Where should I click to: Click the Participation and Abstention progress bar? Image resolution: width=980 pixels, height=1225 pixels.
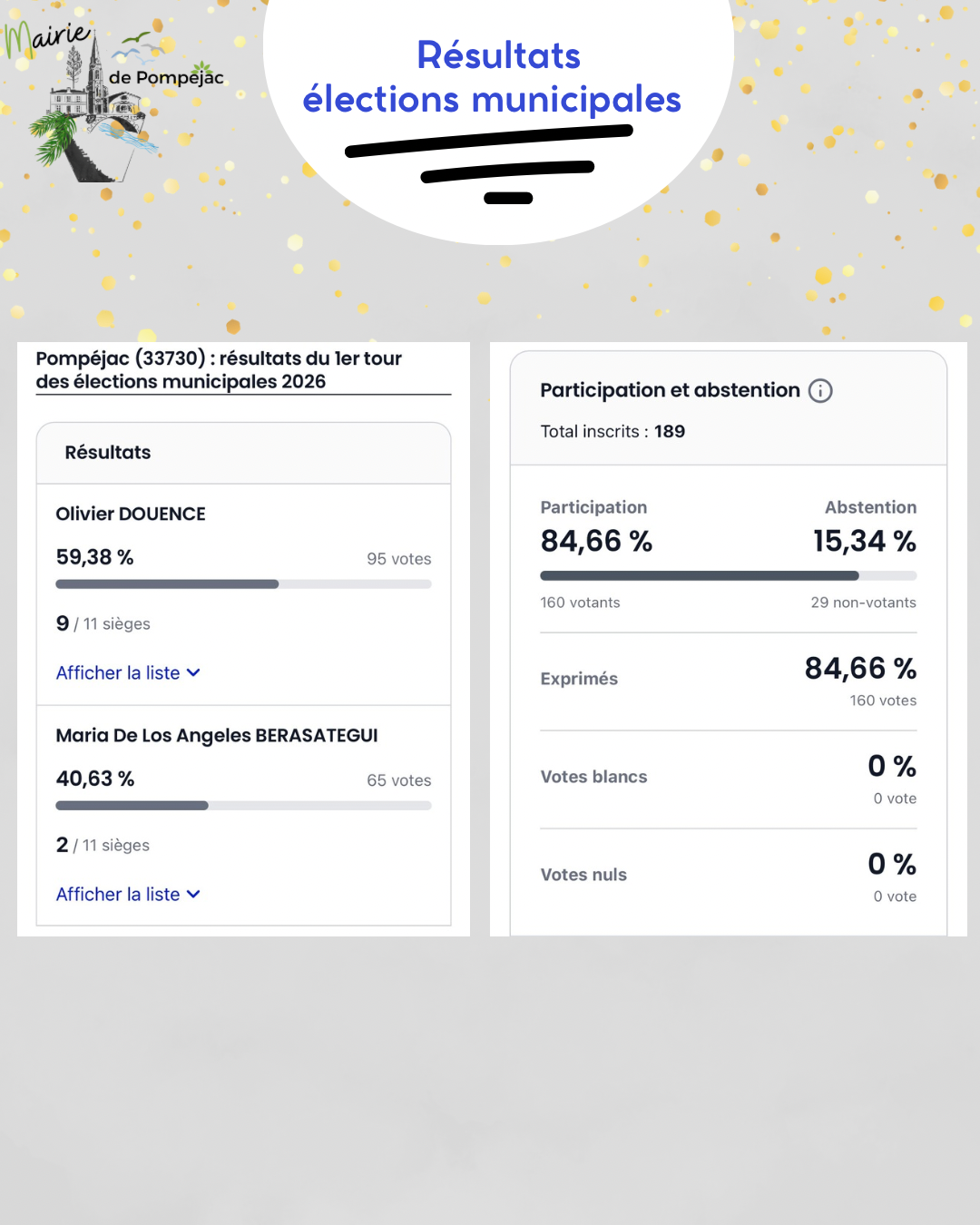[728, 576]
